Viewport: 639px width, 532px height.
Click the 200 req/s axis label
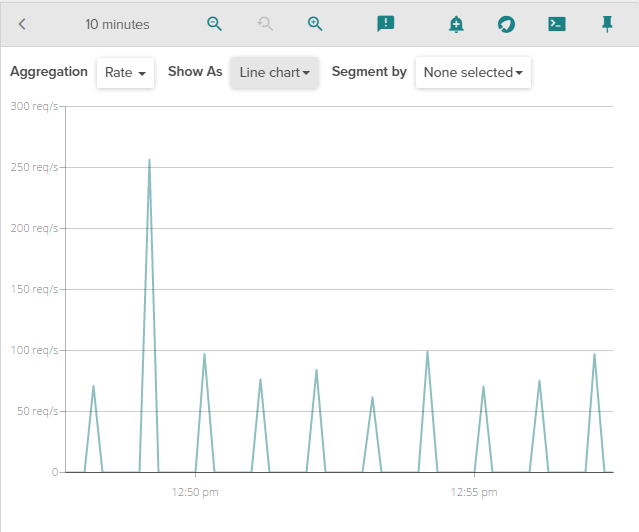[35, 228]
